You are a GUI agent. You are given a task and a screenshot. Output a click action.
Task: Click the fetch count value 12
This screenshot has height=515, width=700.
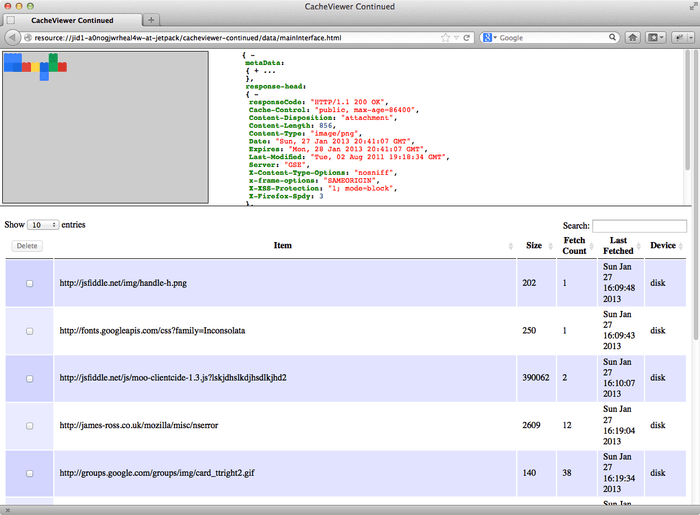coord(567,425)
